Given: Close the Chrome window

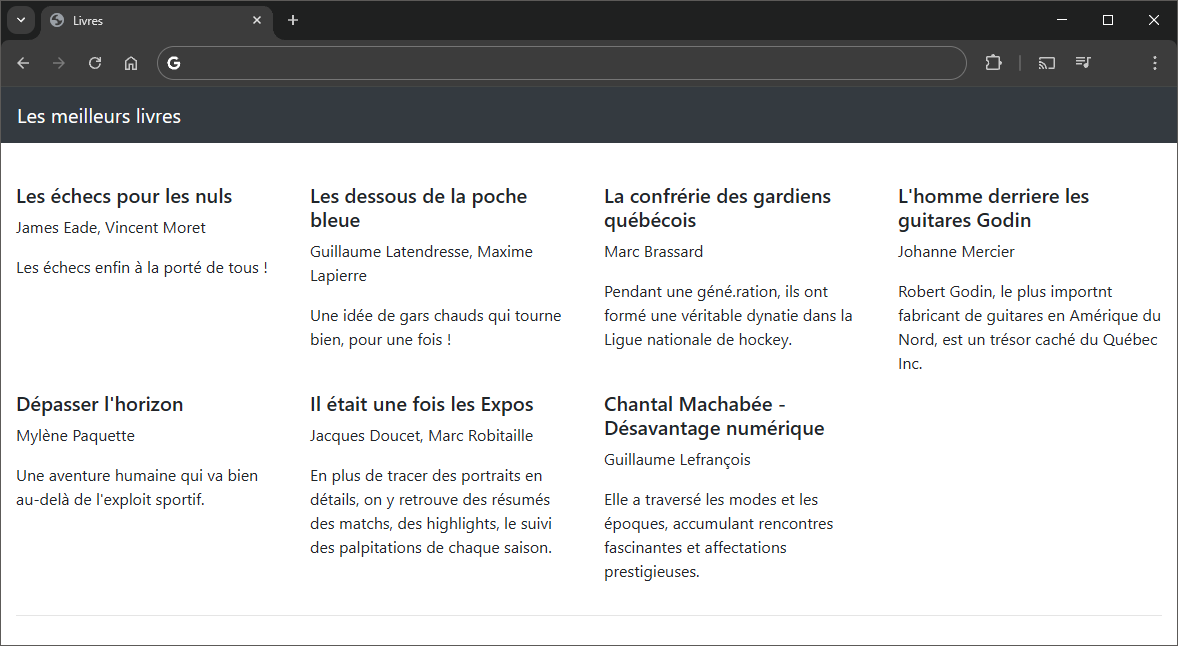Looking at the screenshot, I should coord(1154,20).
